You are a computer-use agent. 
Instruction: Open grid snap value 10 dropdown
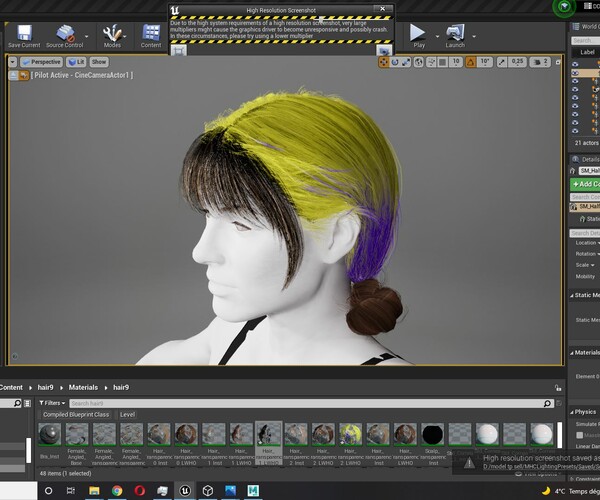(x=456, y=62)
